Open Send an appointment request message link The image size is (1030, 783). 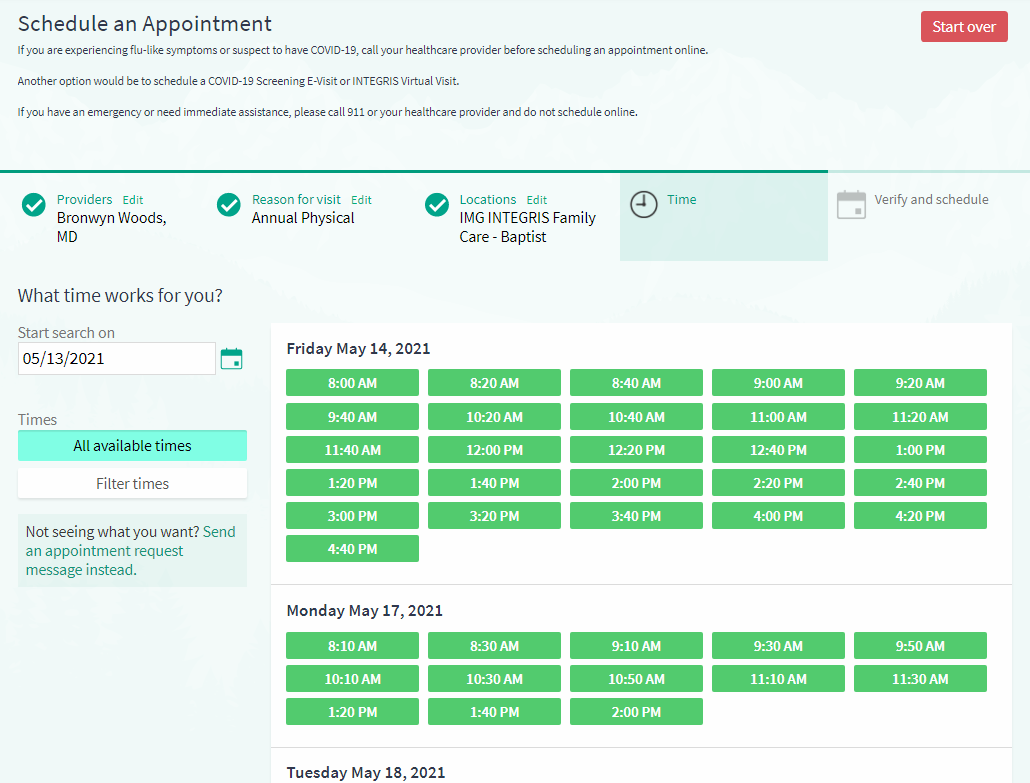coord(130,550)
